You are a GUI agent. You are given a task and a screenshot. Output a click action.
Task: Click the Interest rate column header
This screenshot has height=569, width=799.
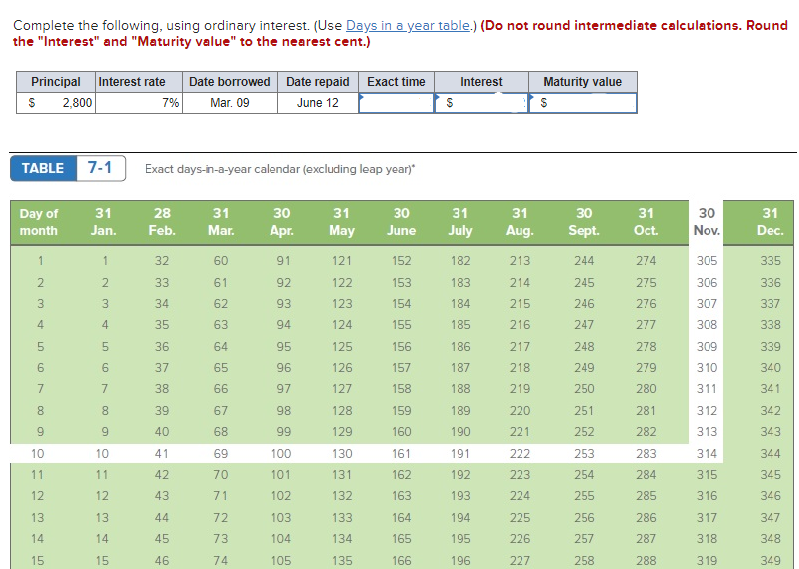pyautogui.click(x=139, y=82)
